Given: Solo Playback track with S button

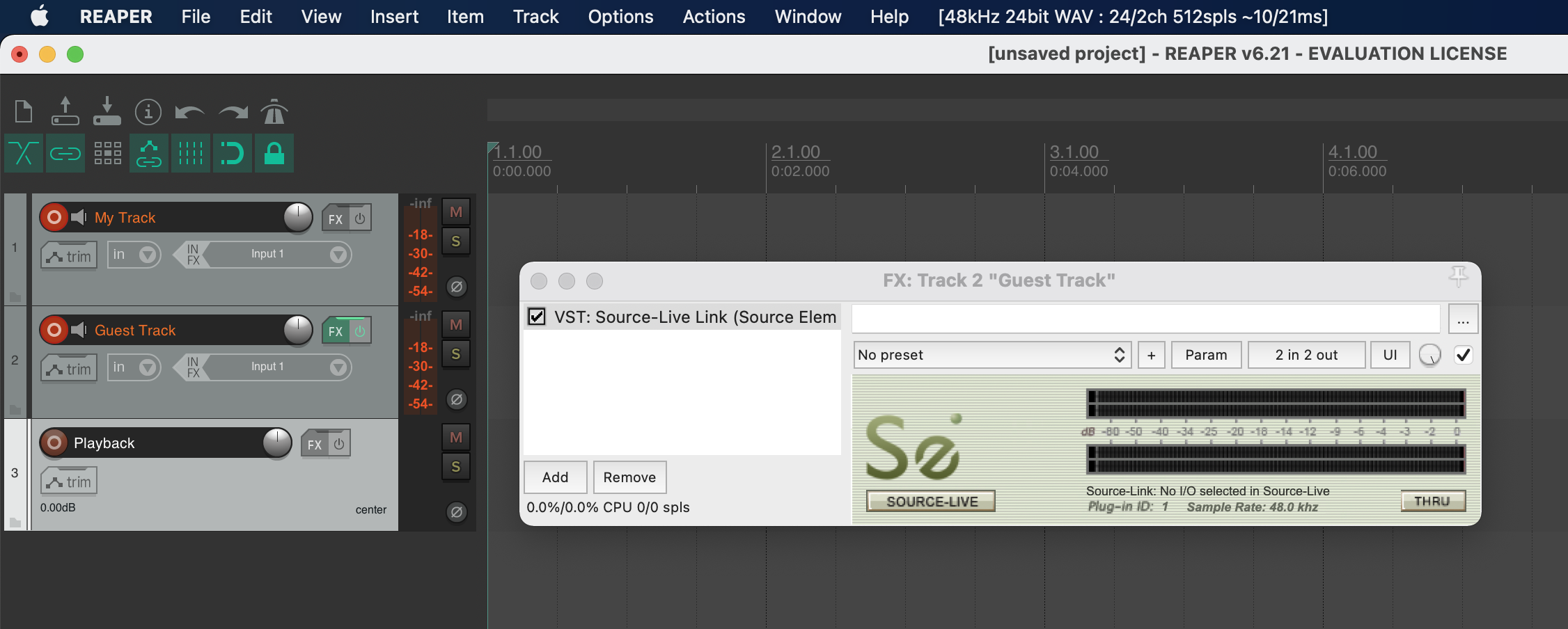Looking at the screenshot, I should 456,467.
